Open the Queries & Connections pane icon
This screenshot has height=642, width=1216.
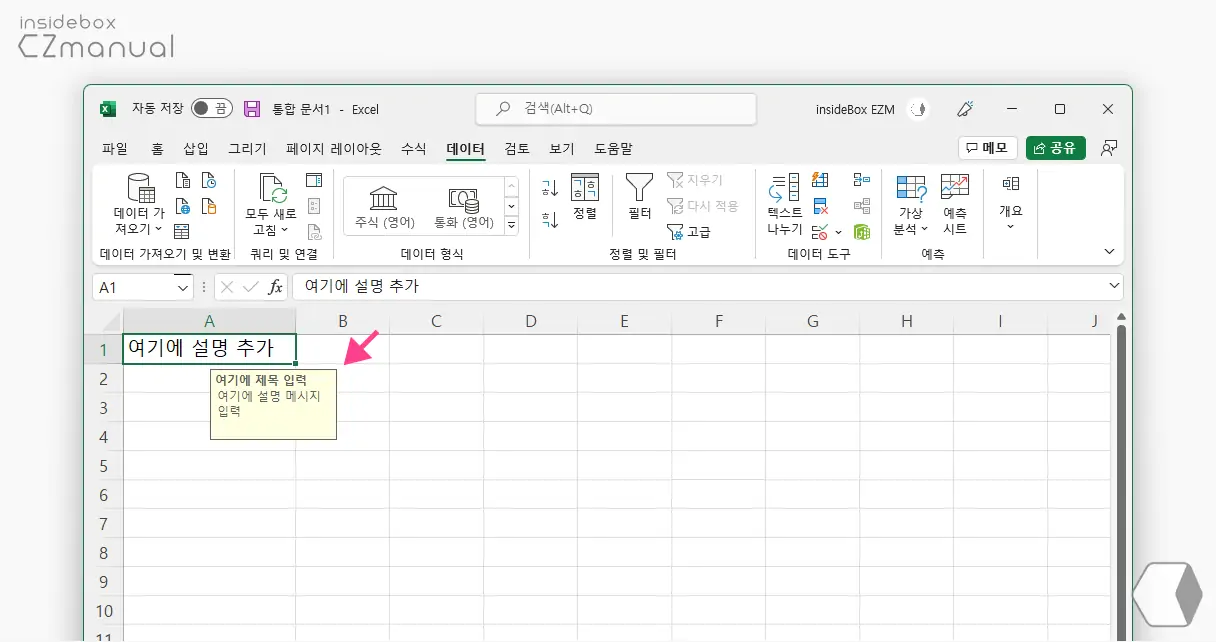coord(314,180)
